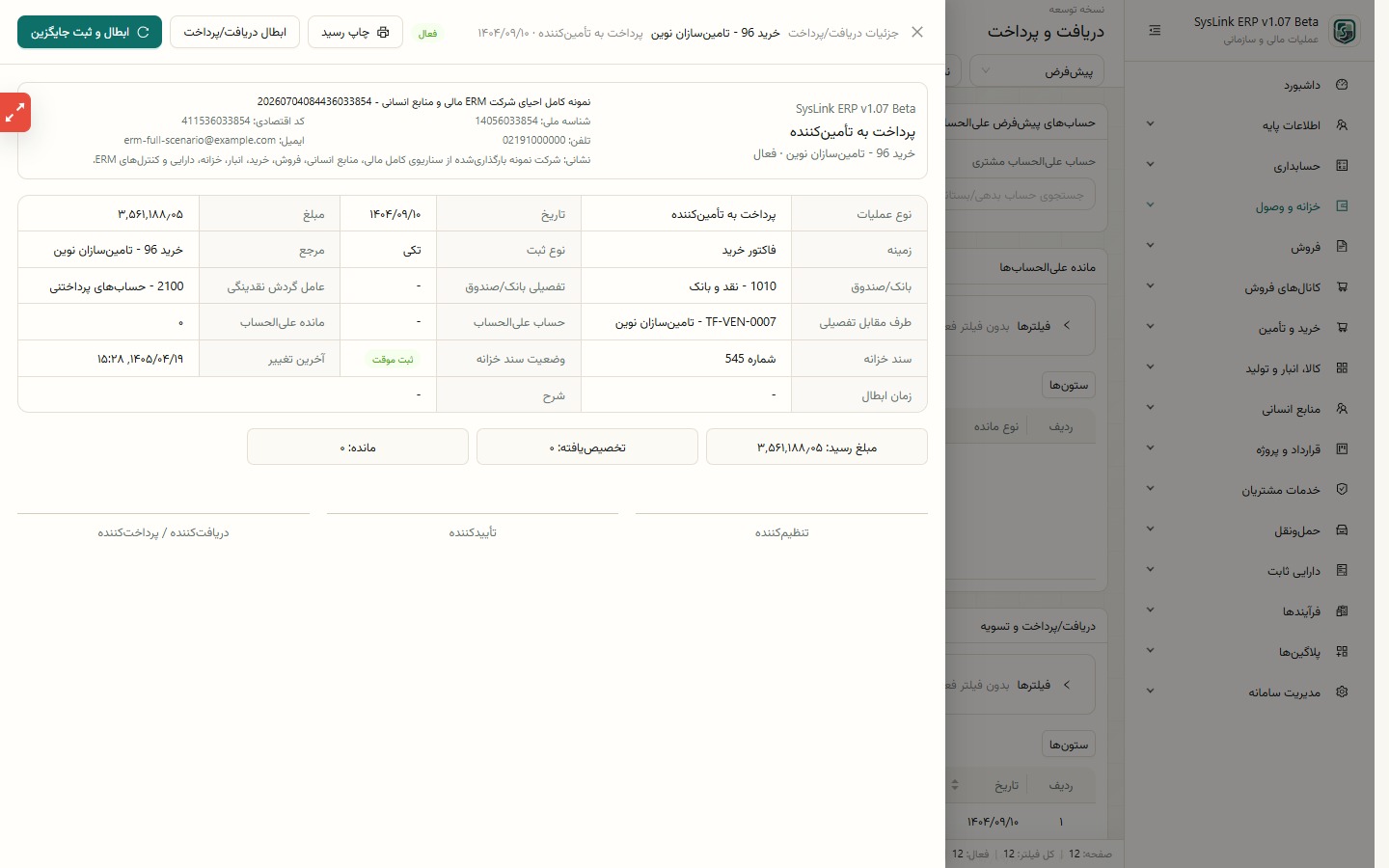Click the نوع مانده column header
Image resolution: width=1389 pixels, height=868 pixels.
point(996,426)
